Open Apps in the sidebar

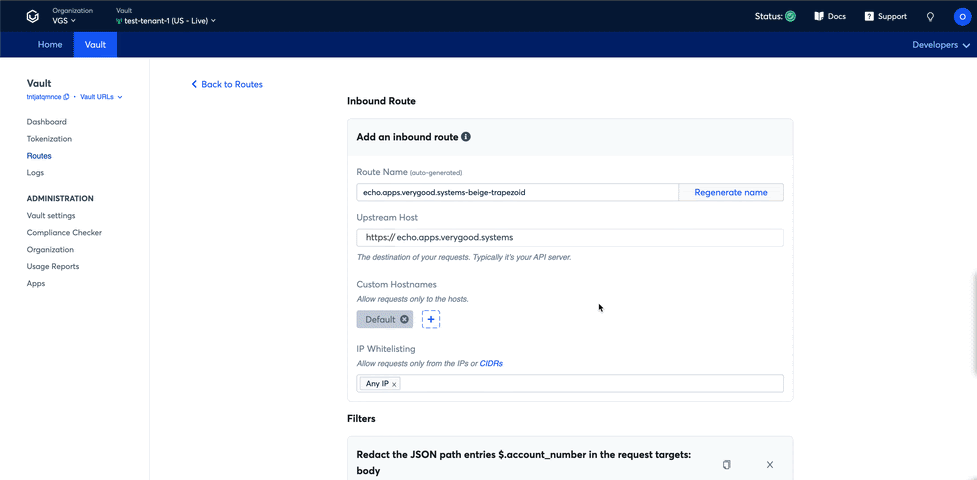pos(36,283)
